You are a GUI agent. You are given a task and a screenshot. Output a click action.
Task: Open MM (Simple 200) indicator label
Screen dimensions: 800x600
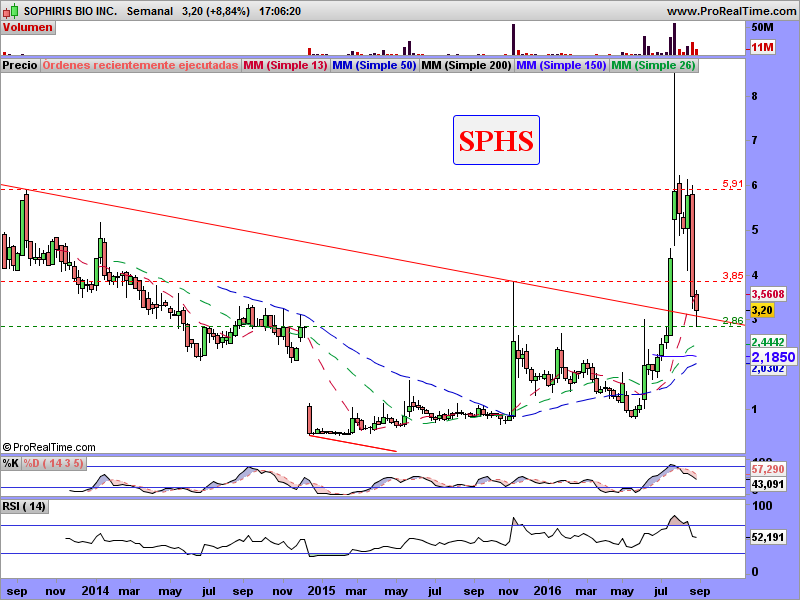(466, 65)
